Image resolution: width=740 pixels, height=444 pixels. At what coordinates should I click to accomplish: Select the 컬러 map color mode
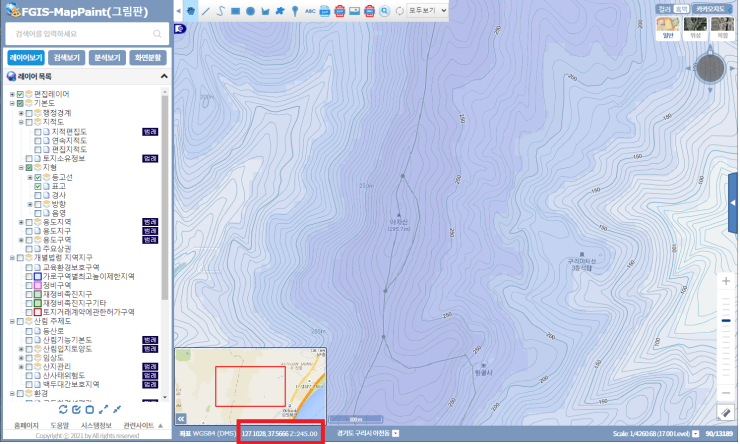[x=664, y=9]
